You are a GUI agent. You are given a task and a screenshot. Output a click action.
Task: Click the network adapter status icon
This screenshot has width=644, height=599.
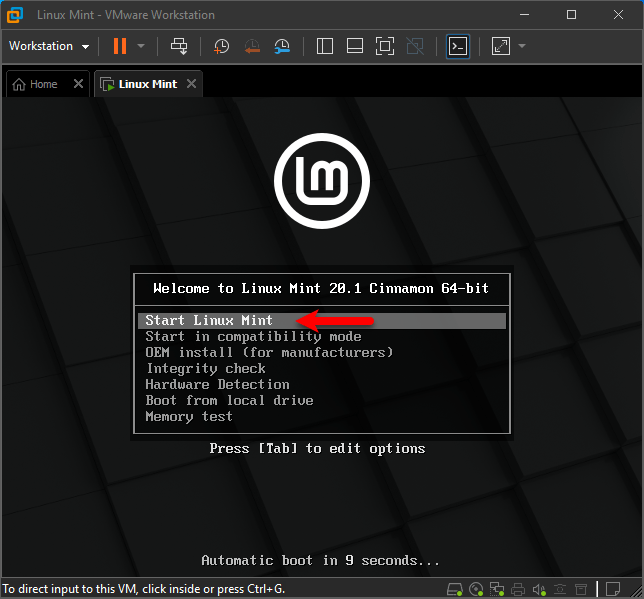497,590
